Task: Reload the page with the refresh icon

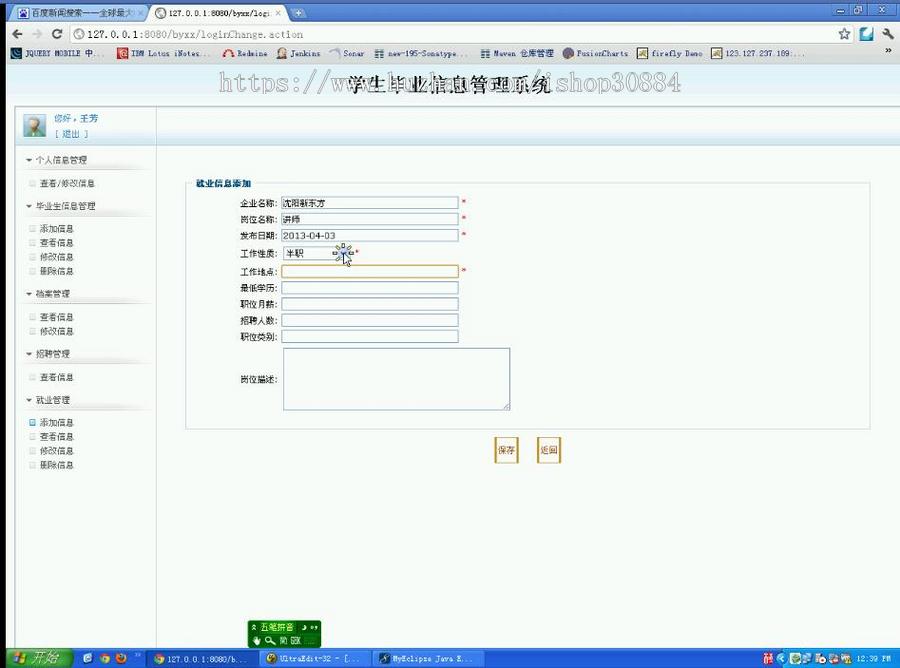Action: pyautogui.click(x=56, y=34)
